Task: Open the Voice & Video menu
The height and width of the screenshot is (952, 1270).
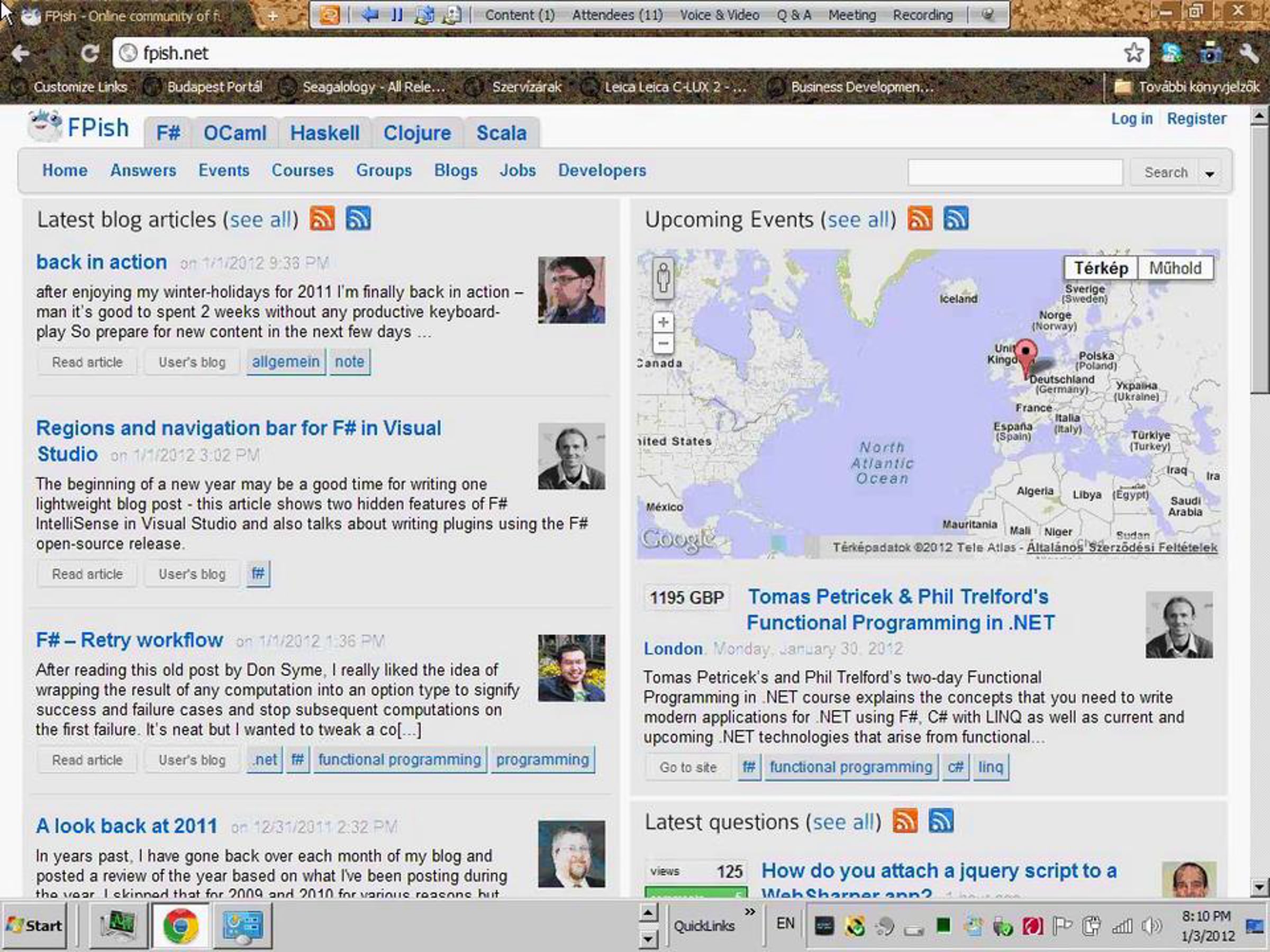Action: [x=719, y=15]
